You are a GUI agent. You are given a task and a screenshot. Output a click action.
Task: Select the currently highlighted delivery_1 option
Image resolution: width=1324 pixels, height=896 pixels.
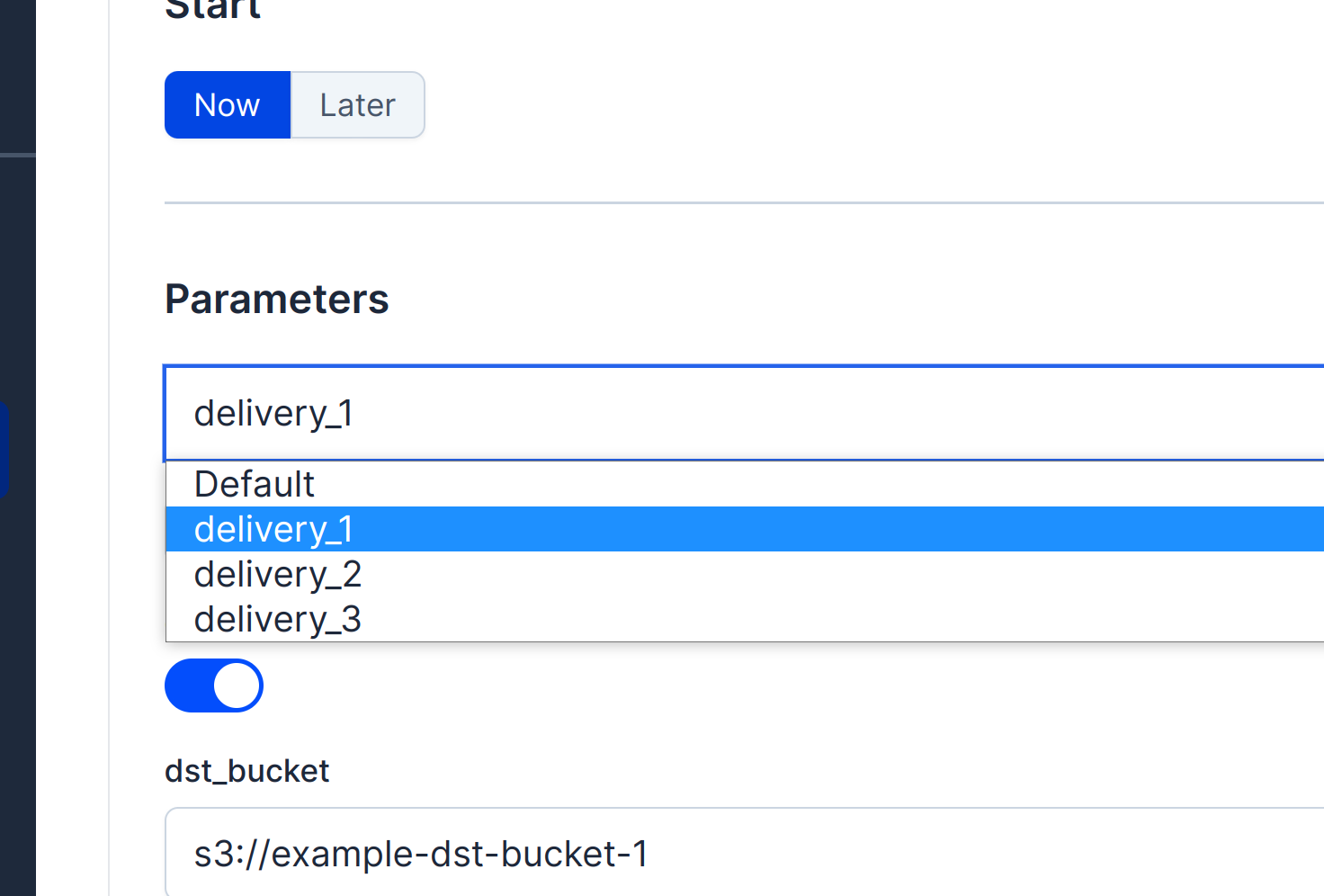[x=273, y=529]
